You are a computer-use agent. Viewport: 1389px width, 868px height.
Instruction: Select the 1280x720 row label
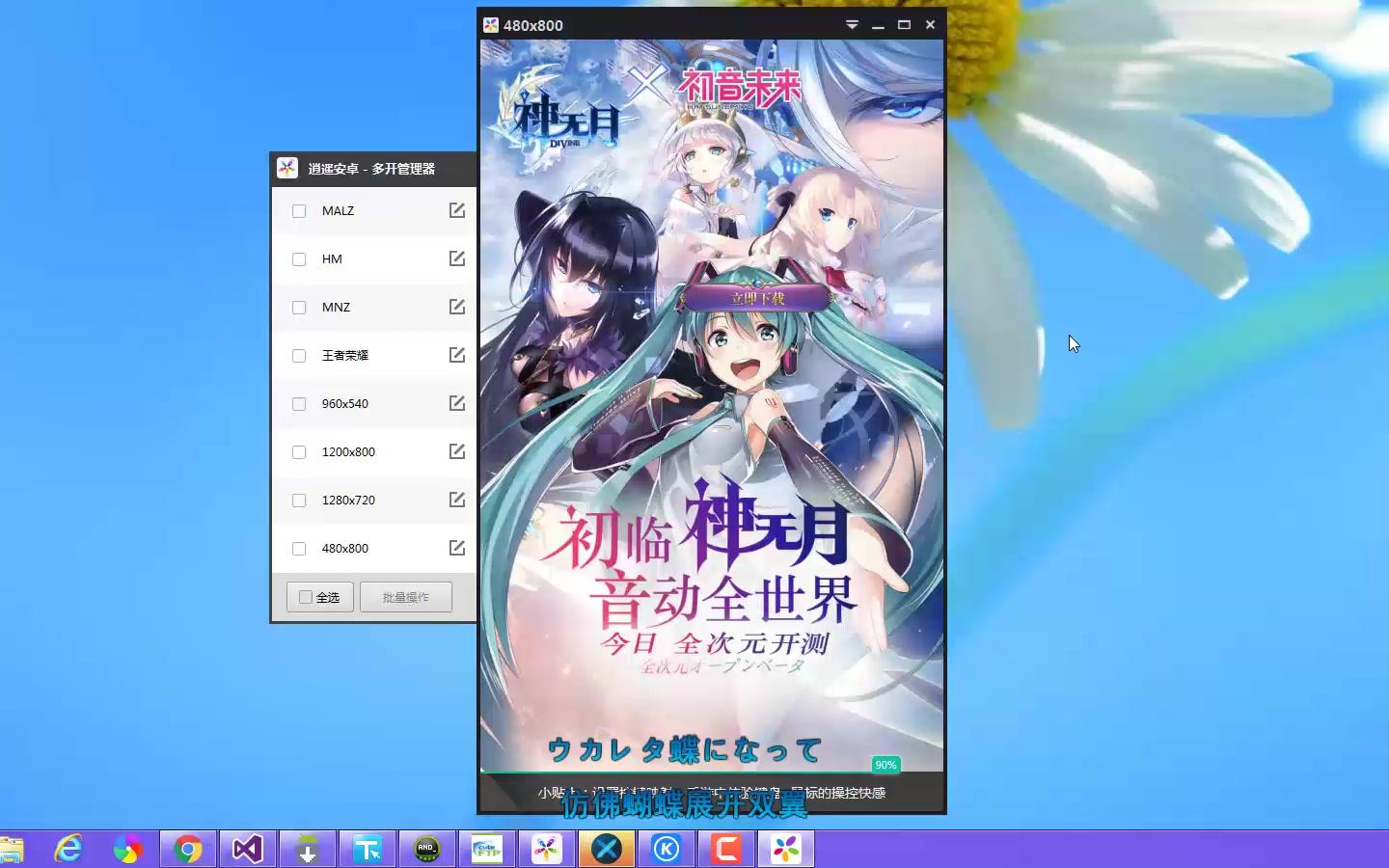pyautogui.click(x=348, y=500)
